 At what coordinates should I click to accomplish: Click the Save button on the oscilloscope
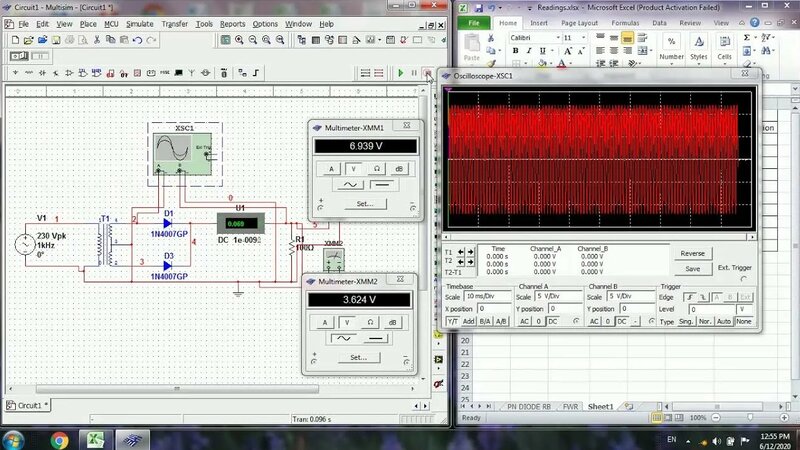coord(692,269)
